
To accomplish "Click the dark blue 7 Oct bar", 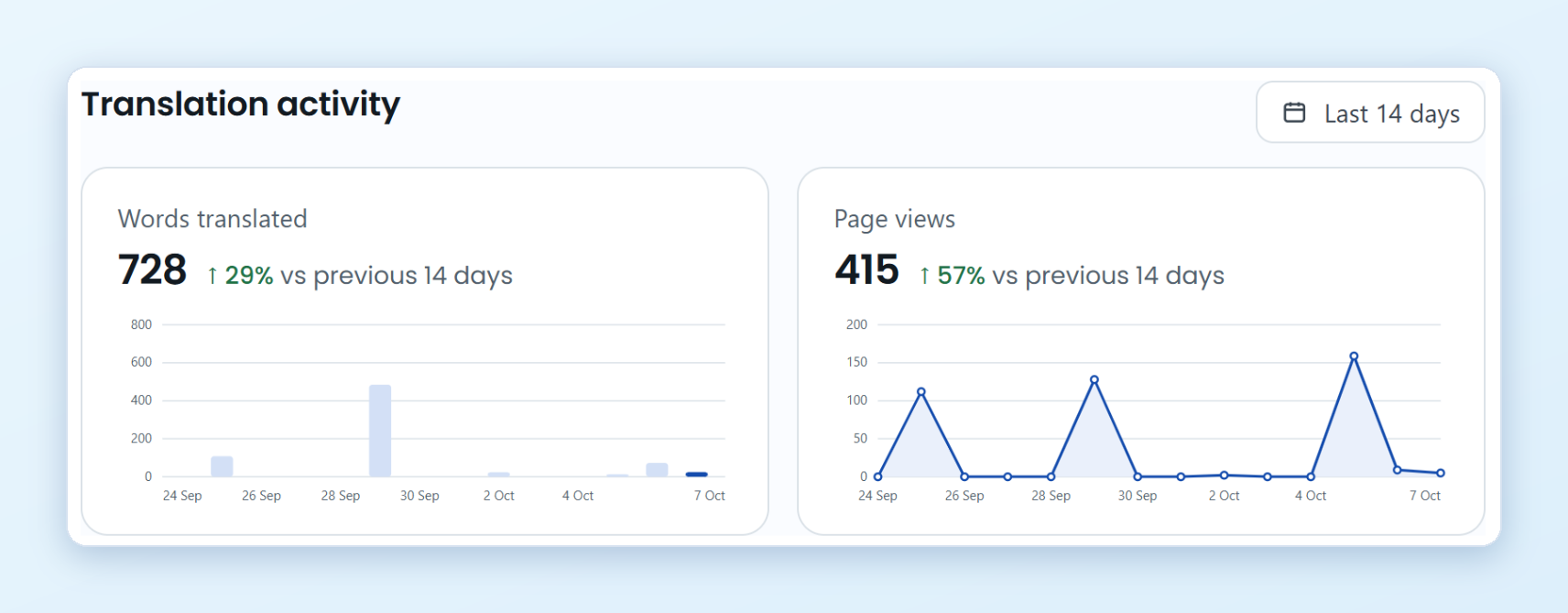I will [x=697, y=474].
